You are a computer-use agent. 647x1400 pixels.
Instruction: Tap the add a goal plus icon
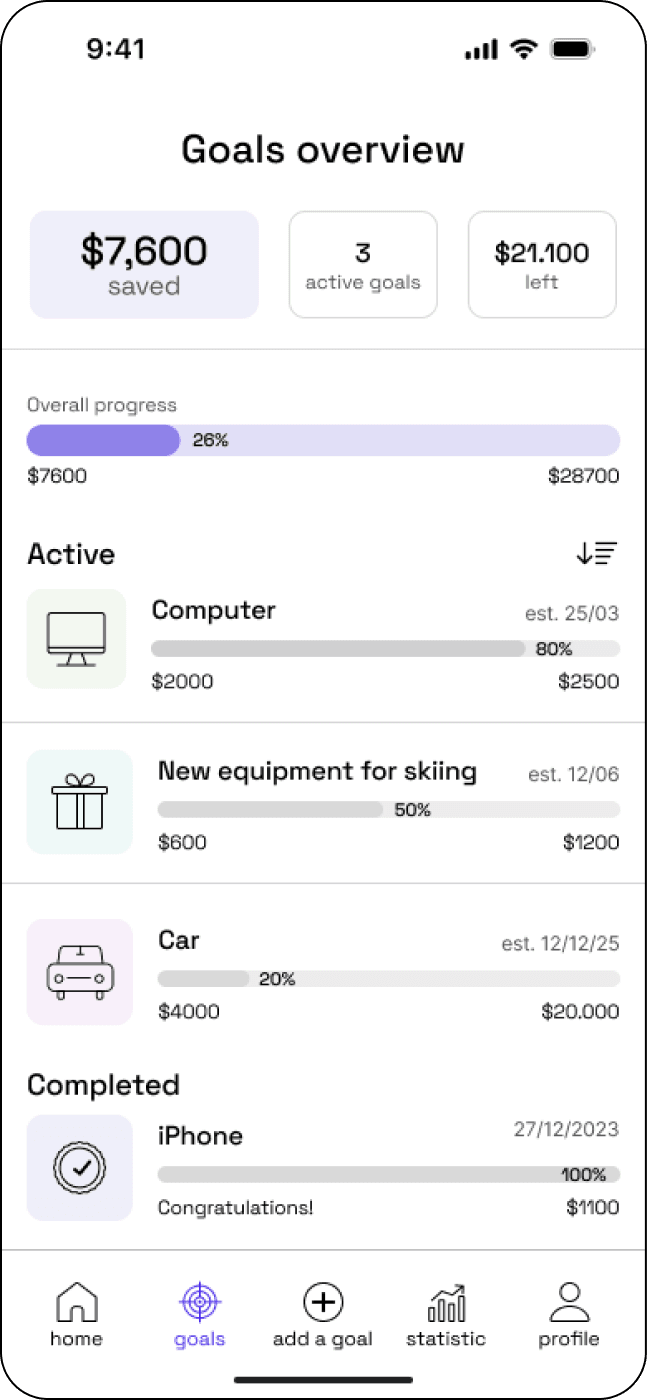point(323,1302)
